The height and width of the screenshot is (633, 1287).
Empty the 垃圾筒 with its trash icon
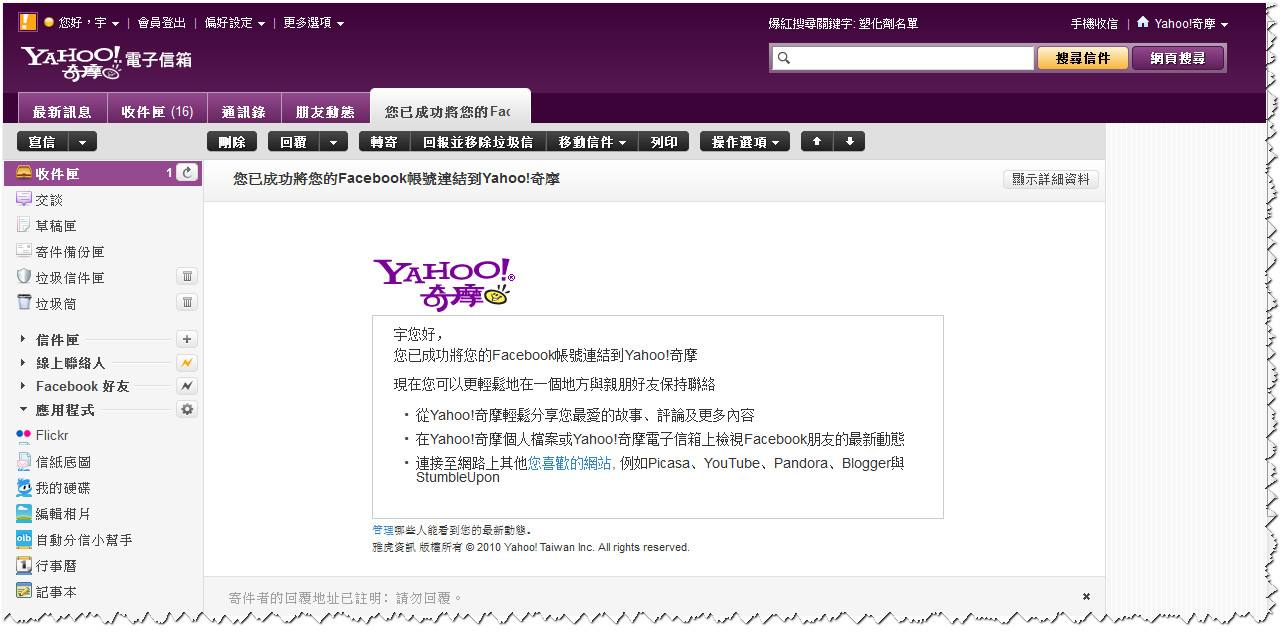pos(187,302)
